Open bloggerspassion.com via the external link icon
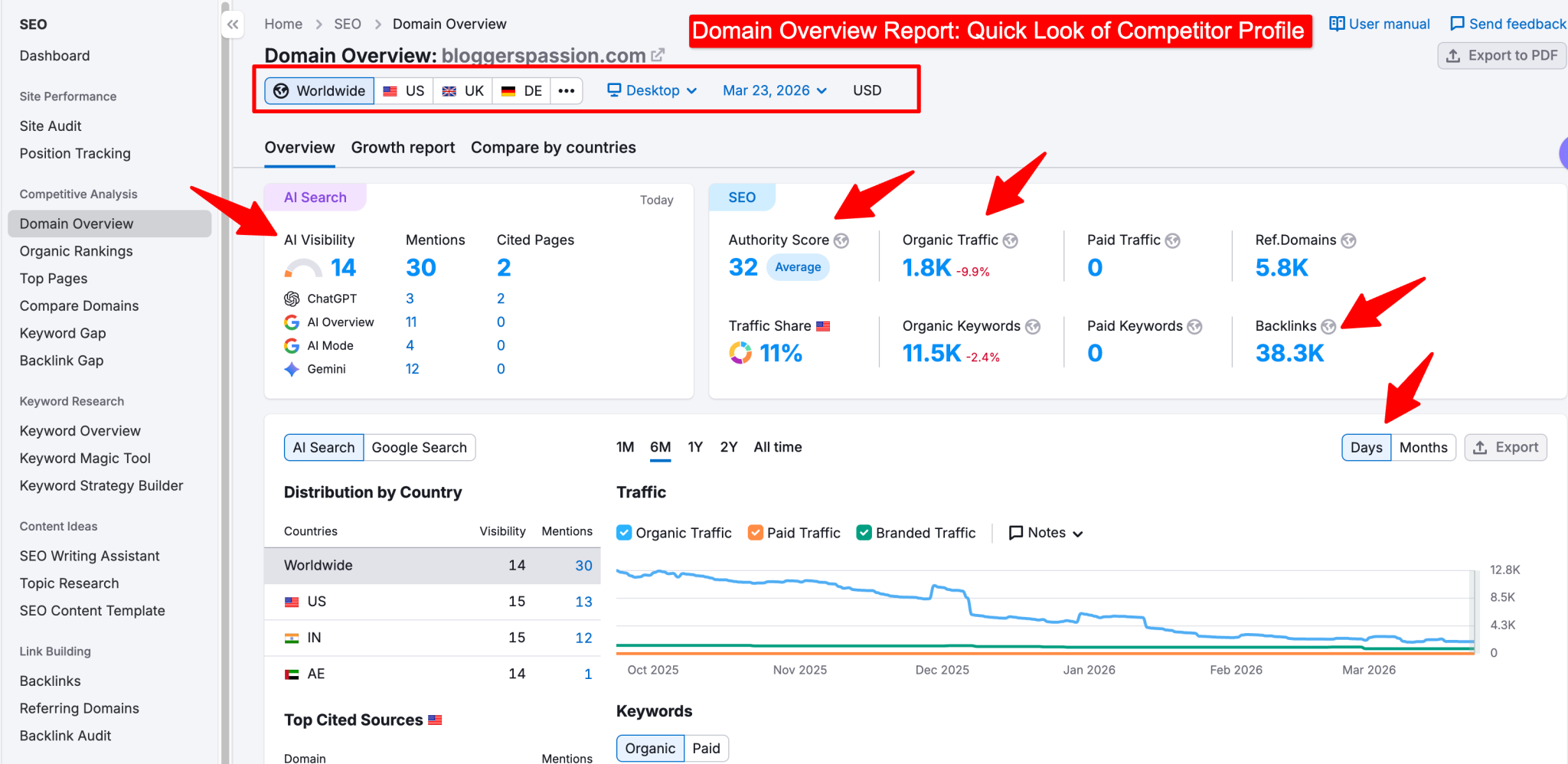 658,54
